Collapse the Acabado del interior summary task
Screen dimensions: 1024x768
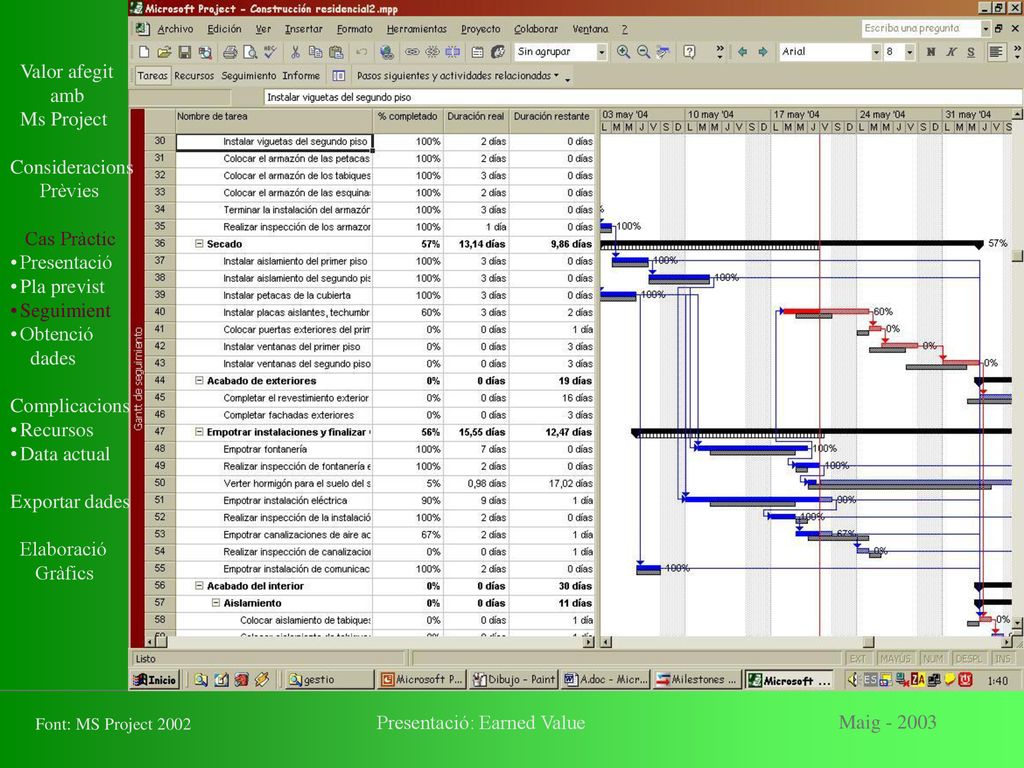[x=199, y=586]
